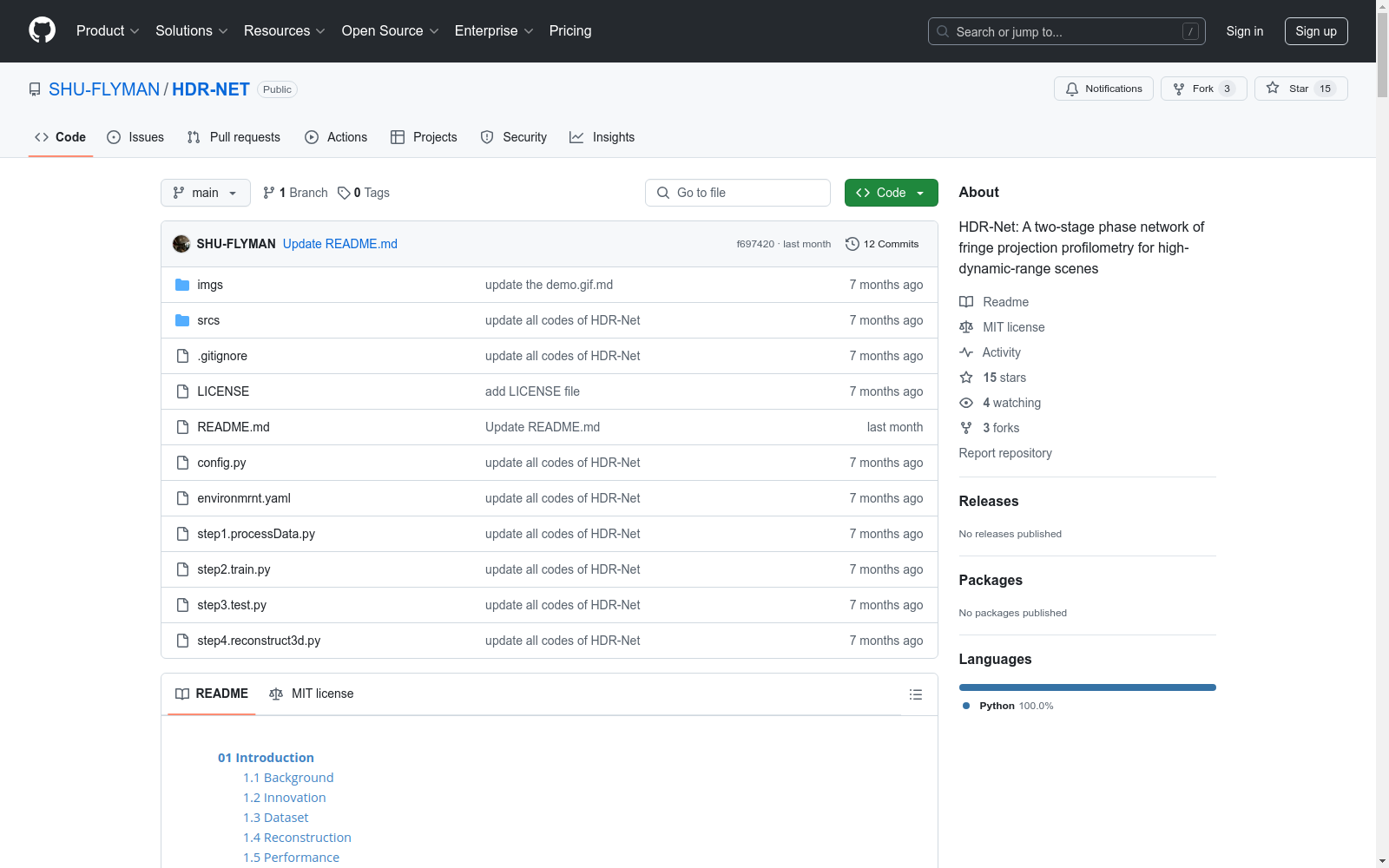Click the step3.test.py file icon

point(182,605)
